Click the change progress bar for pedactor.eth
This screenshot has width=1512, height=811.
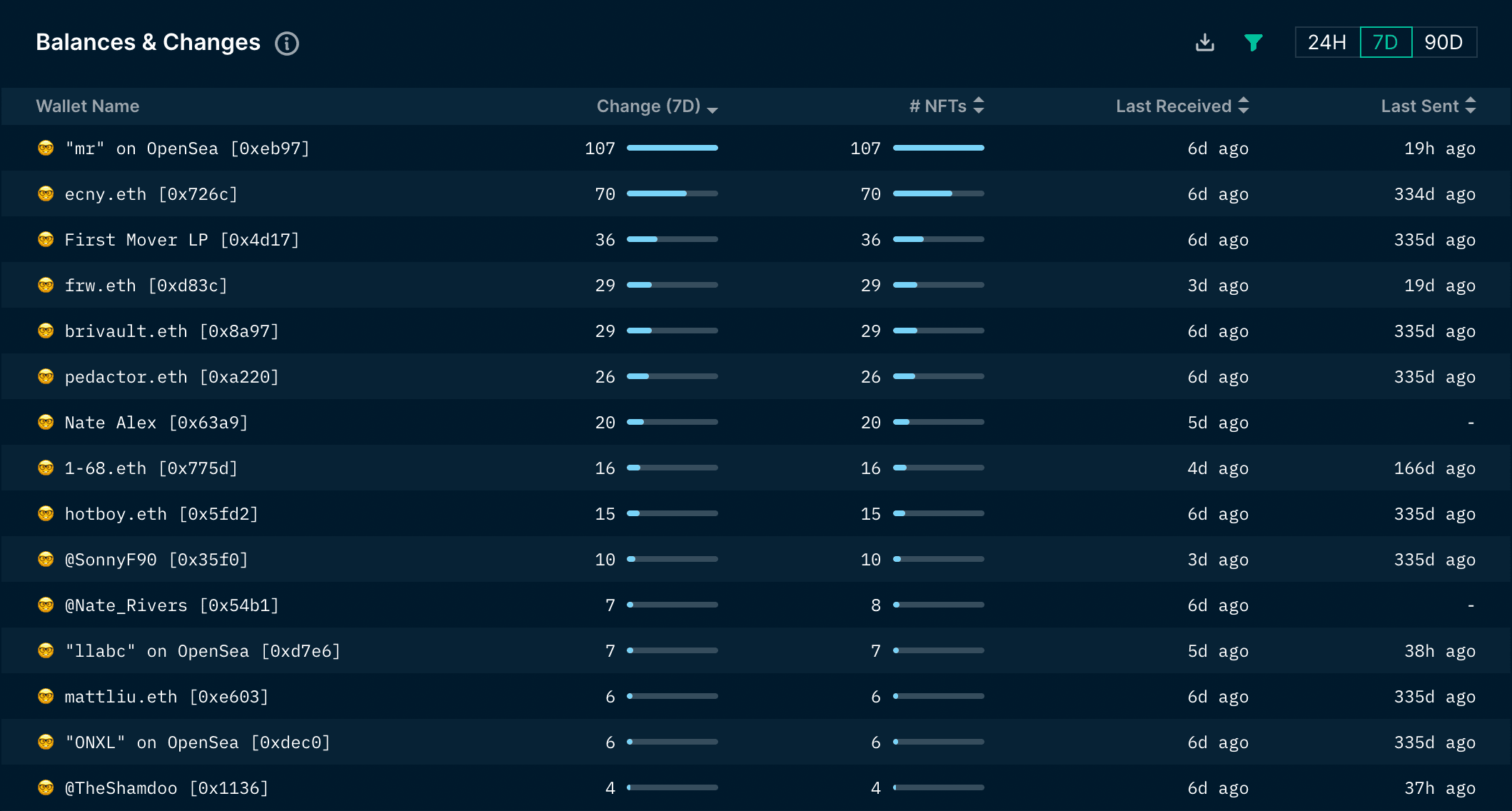tap(672, 376)
